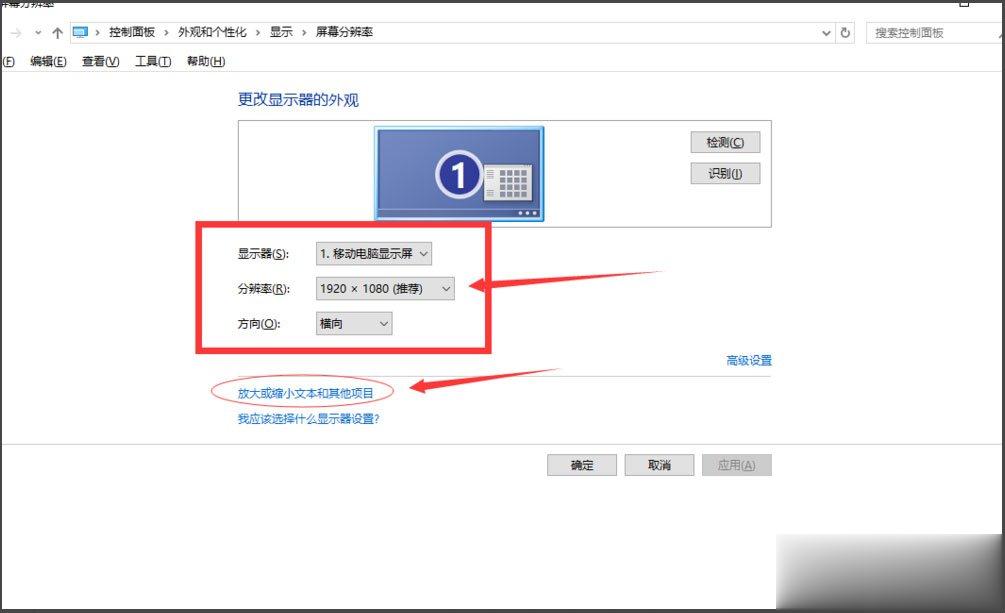Click the refresh icon beside the address bar
1005x613 pixels.
[844, 32]
